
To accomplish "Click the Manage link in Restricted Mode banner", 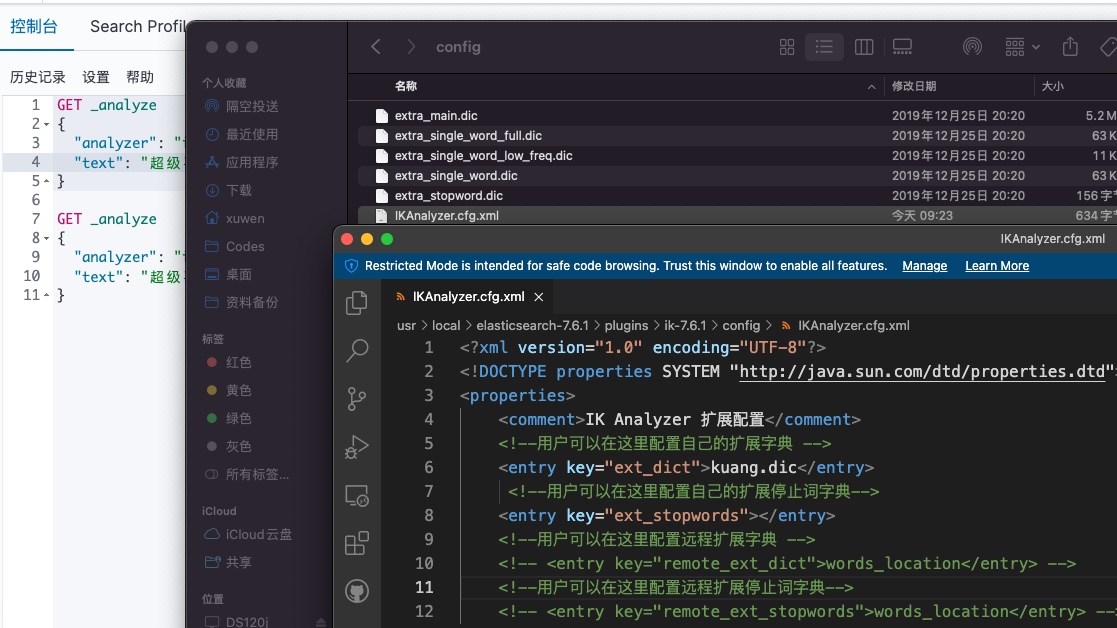I will [x=924, y=266].
